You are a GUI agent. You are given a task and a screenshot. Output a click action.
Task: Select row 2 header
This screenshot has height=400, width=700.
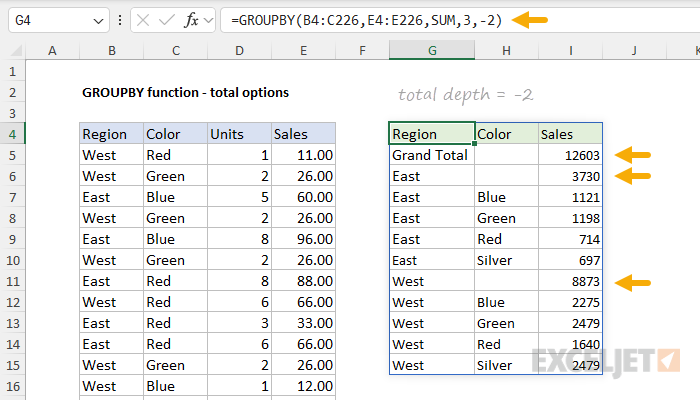[12, 92]
